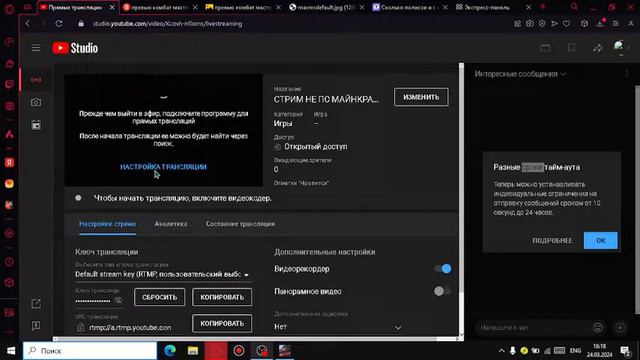
Task: Click the browser address bar URL
Action: pyautogui.click(x=167, y=24)
